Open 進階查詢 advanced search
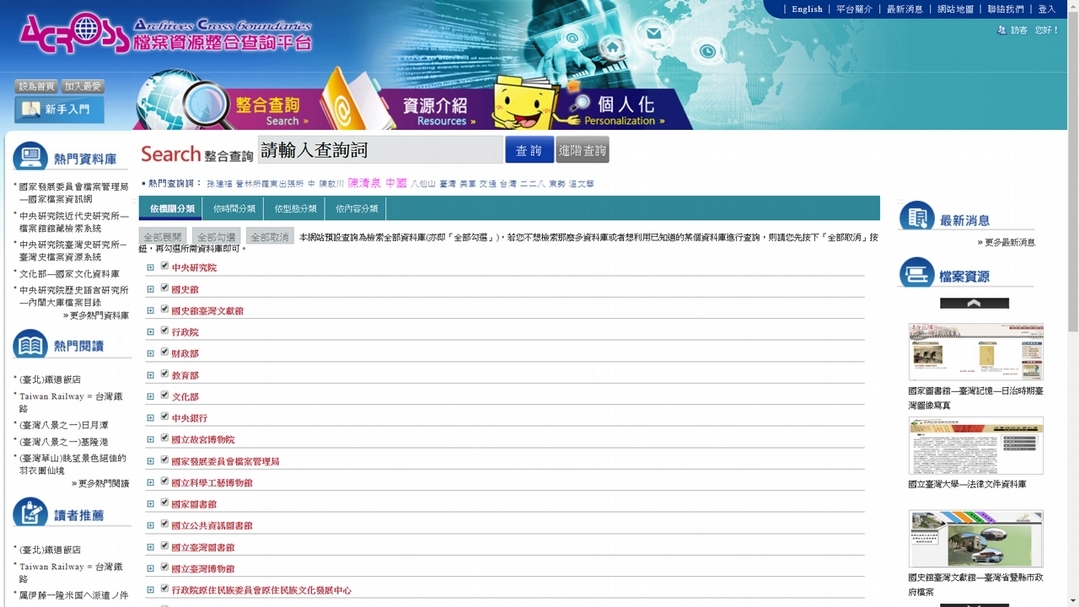Viewport: 1079px width, 607px height. pyautogui.click(x=582, y=150)
